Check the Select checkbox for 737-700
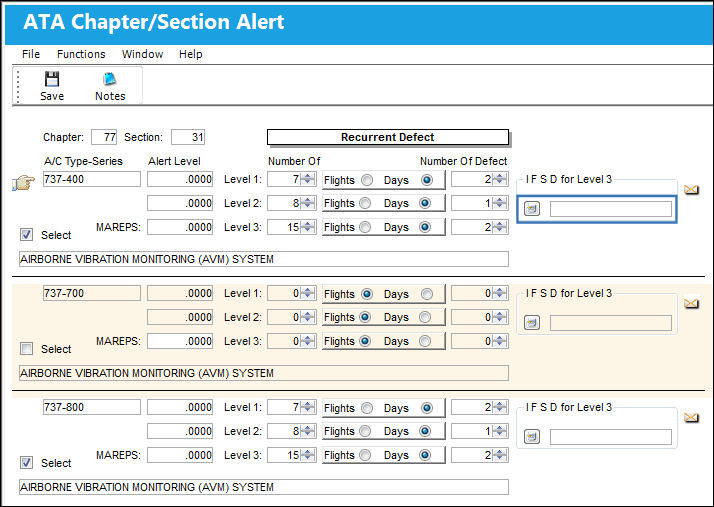This screenshot has width=714, height=507. (26, 349)
